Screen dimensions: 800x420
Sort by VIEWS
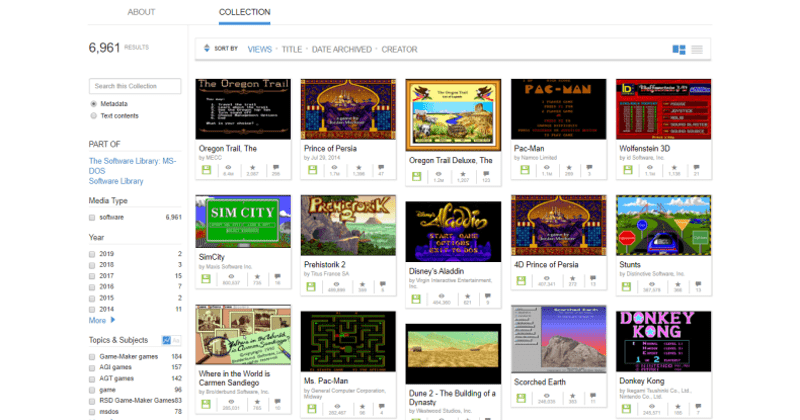[260, 50]
